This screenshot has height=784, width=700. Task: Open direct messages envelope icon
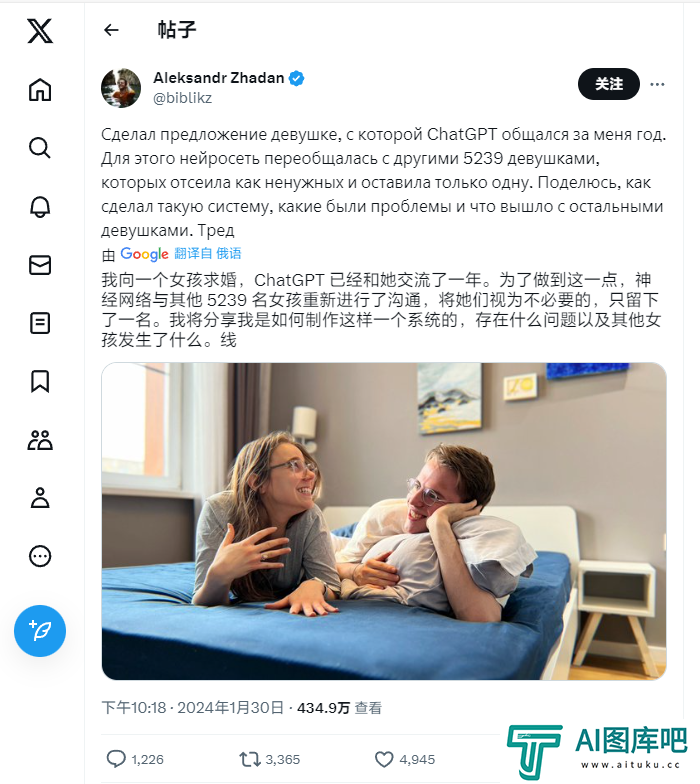(40, 265)
